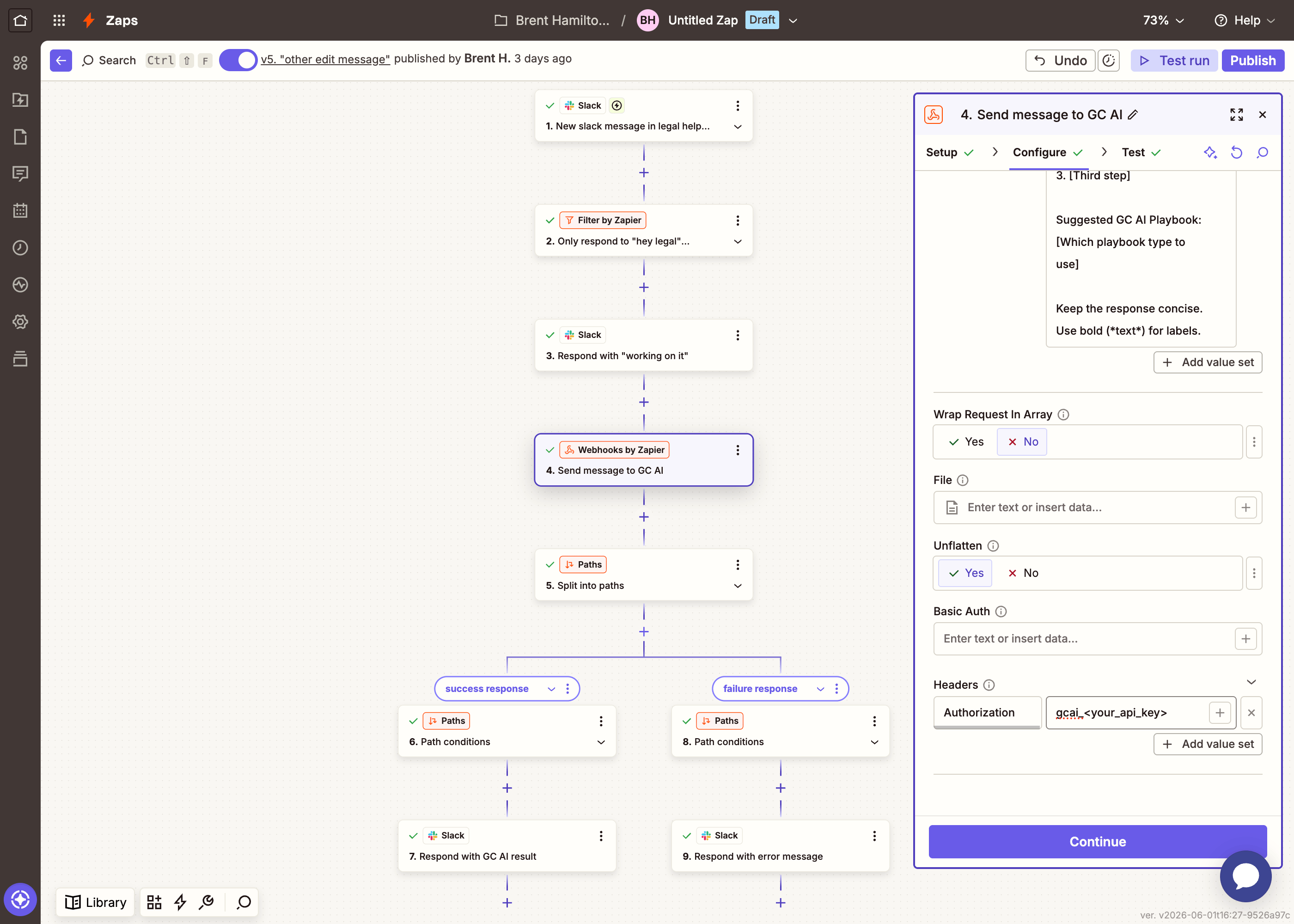Open the dashboard apps sidebar icon

click(20, 62)
